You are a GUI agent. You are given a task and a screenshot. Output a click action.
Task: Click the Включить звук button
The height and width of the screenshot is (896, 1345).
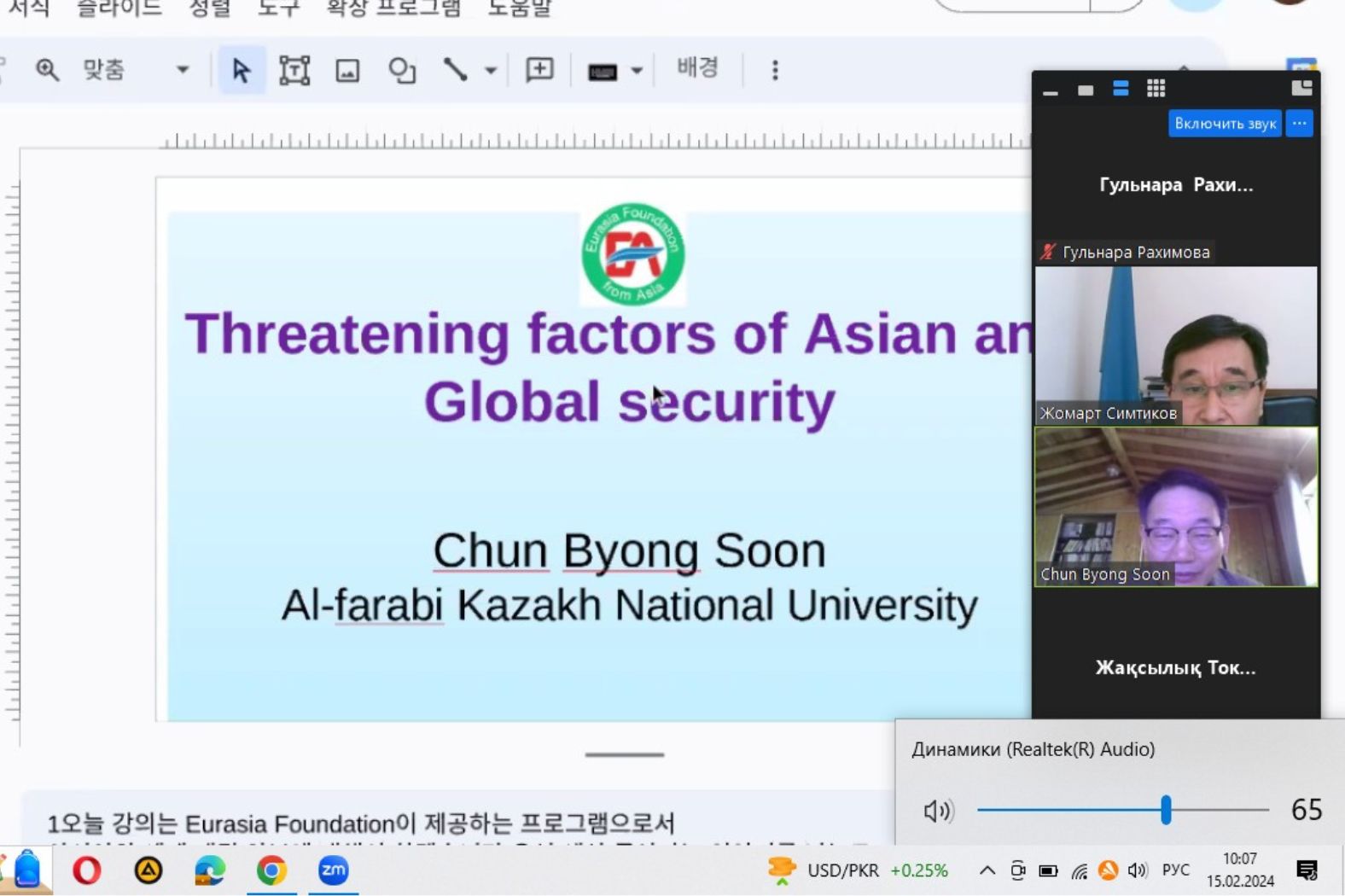(x=1225, y=124)
